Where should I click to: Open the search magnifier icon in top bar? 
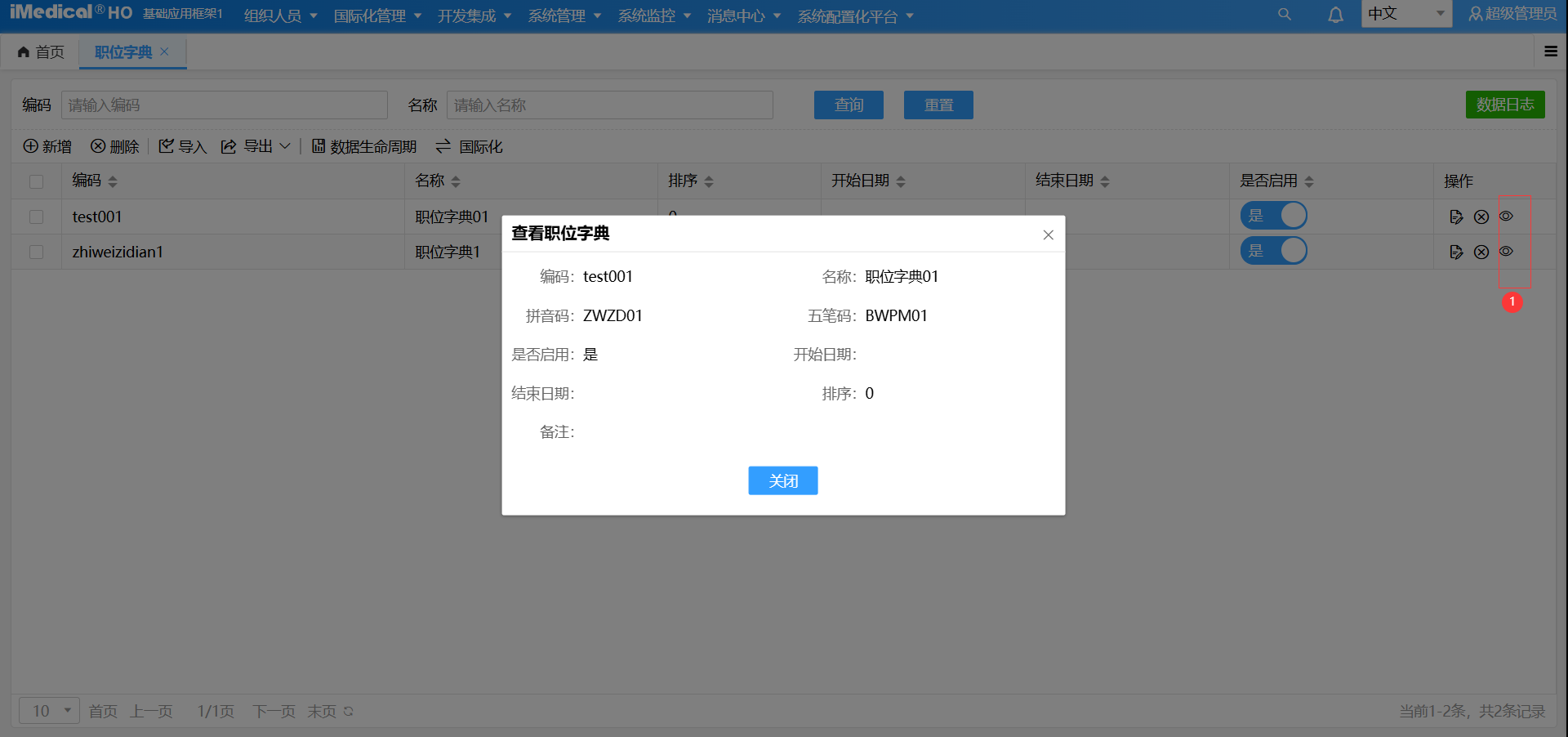point(1285,14)
